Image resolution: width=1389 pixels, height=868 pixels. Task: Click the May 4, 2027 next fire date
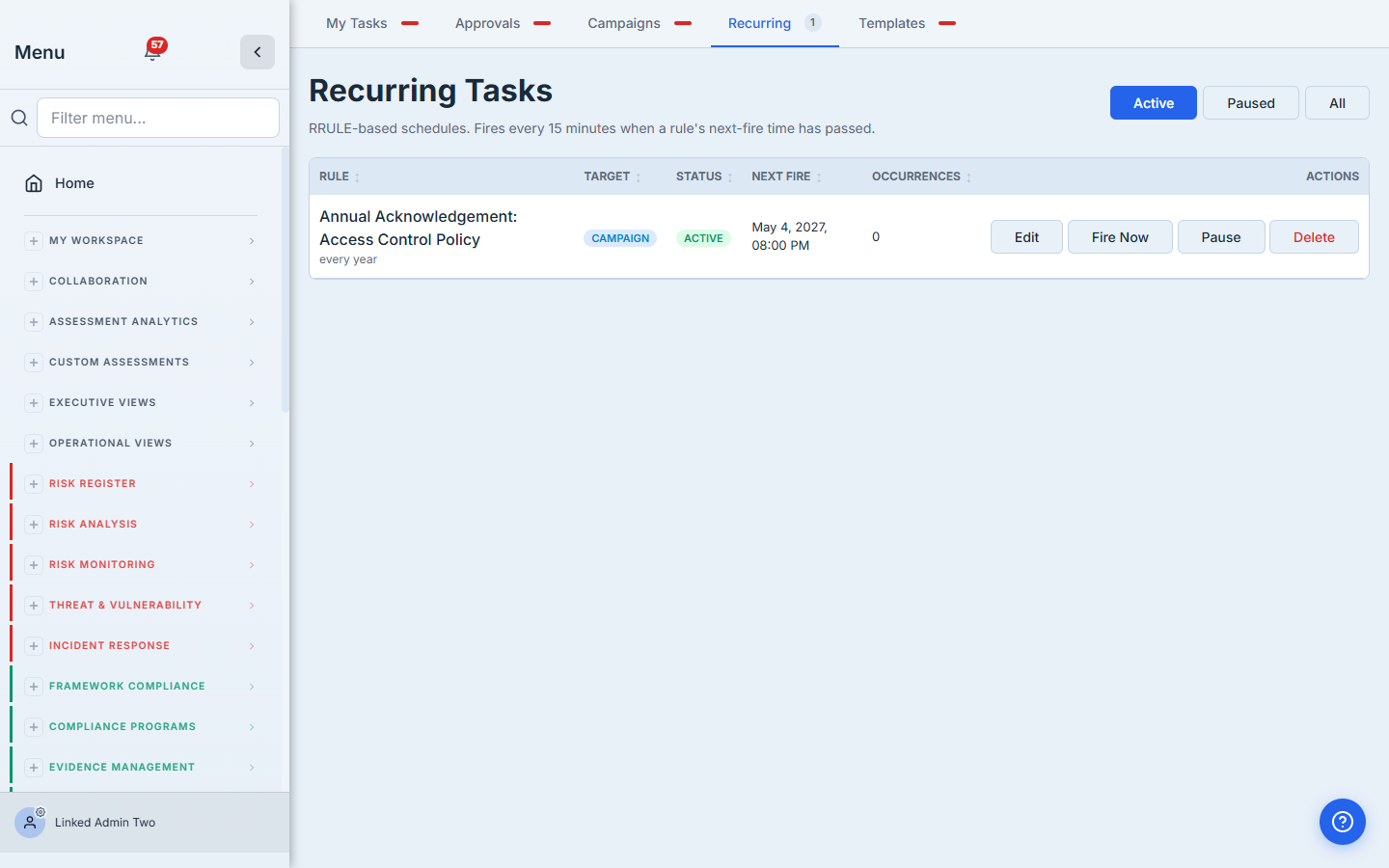(x=789, y=236)
